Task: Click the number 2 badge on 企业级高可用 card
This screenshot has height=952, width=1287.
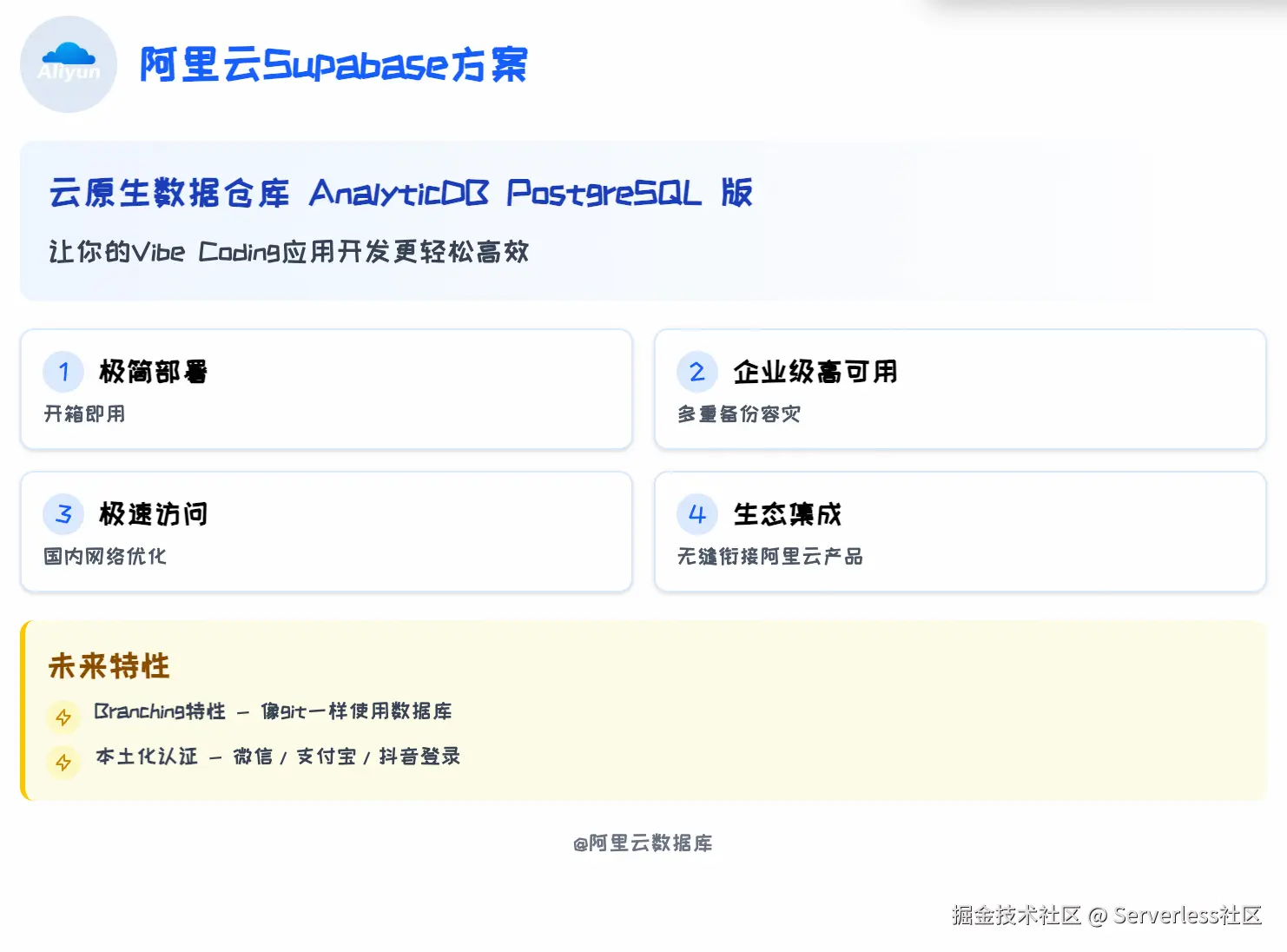Action: pyautogui.click(x=697, y=372)
